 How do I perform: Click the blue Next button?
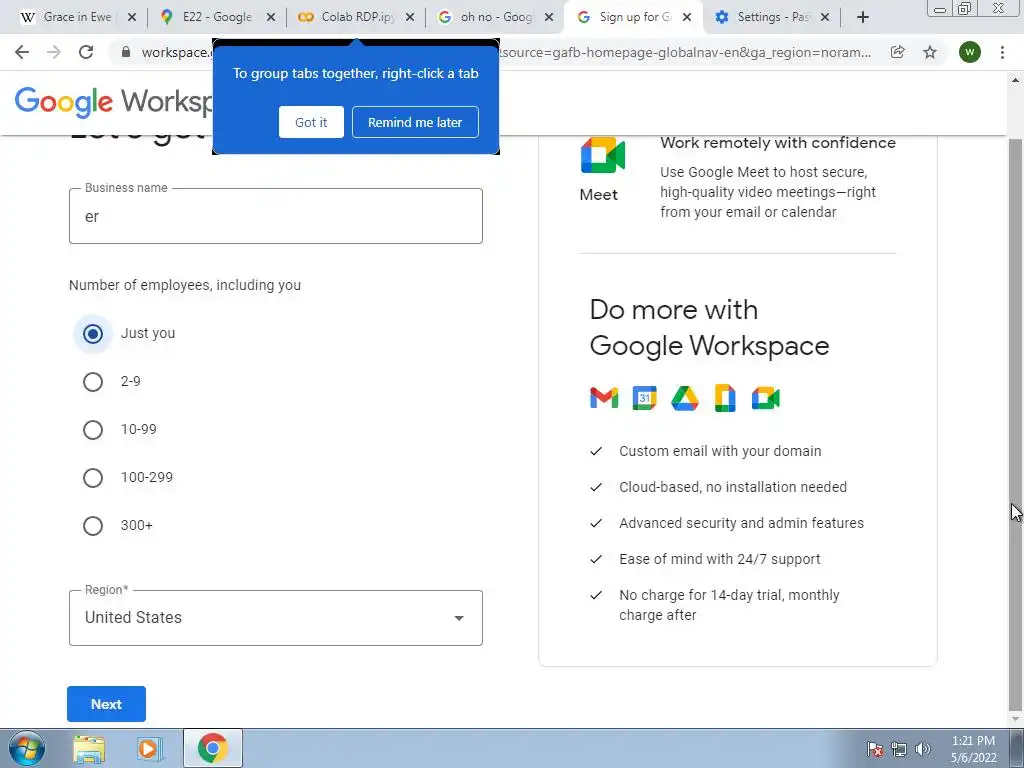pyautogui.click(x=106, y=704)
